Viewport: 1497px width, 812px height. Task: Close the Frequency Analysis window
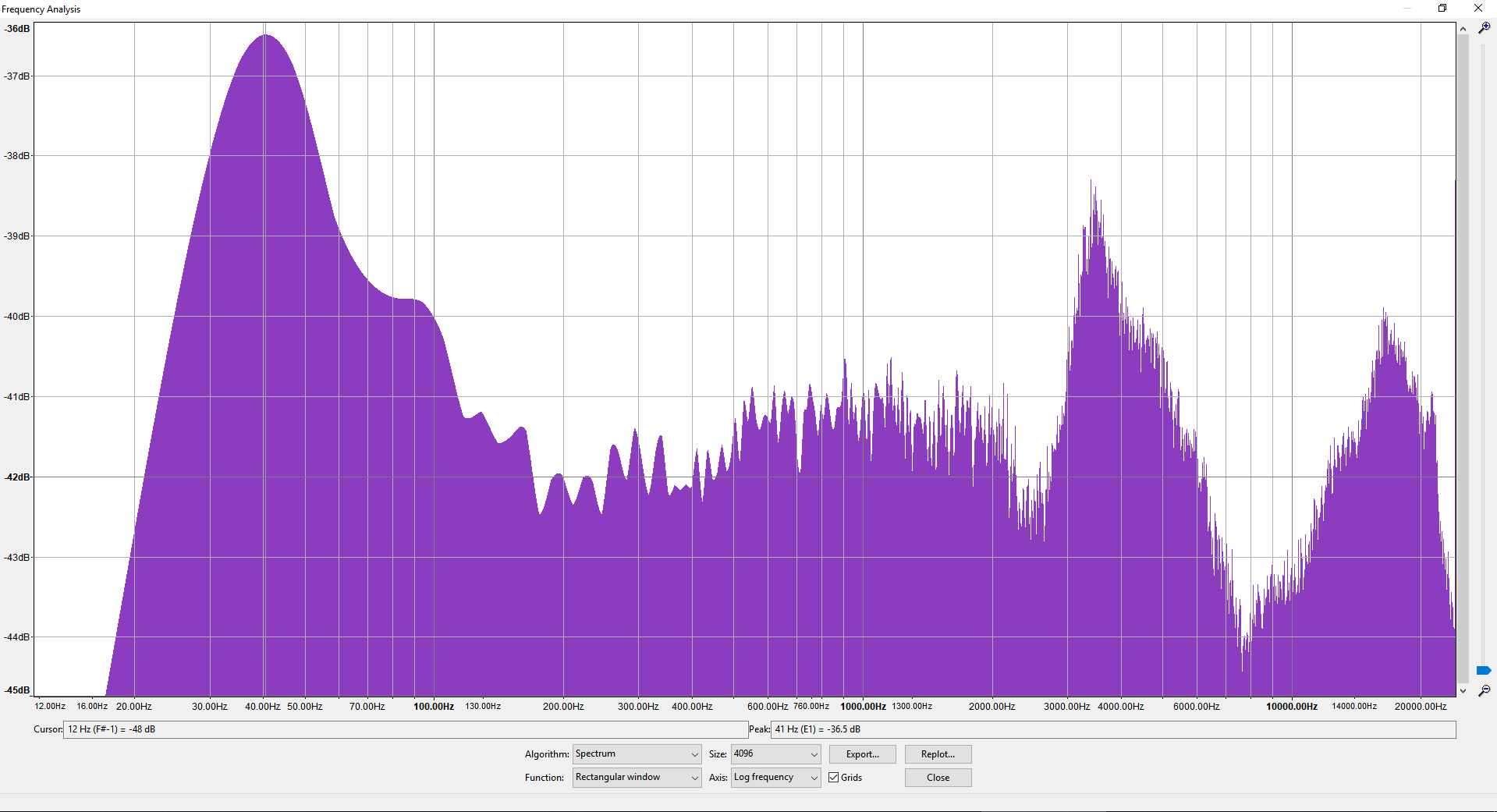click(1478, 9)
